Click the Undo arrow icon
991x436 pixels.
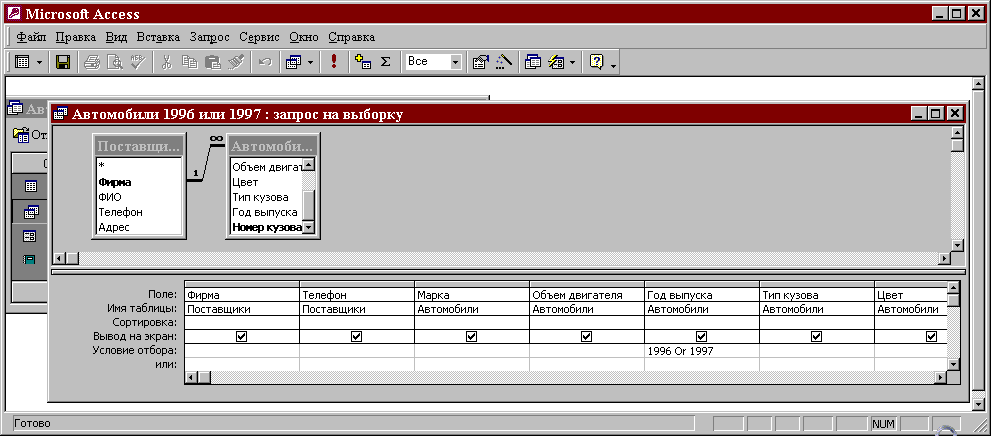(265, 62)
